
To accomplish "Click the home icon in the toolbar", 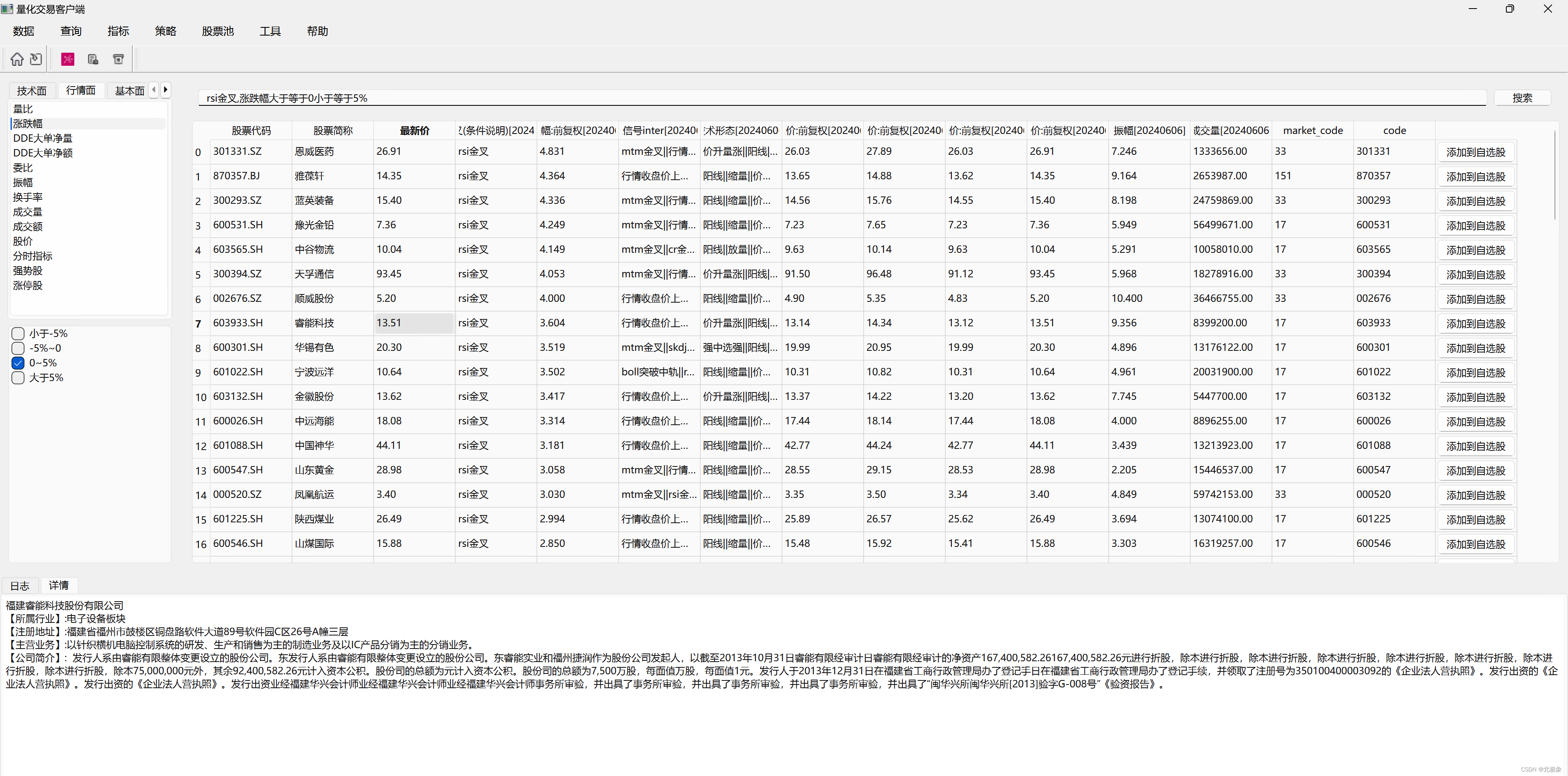I will click(x=17, y=59).
